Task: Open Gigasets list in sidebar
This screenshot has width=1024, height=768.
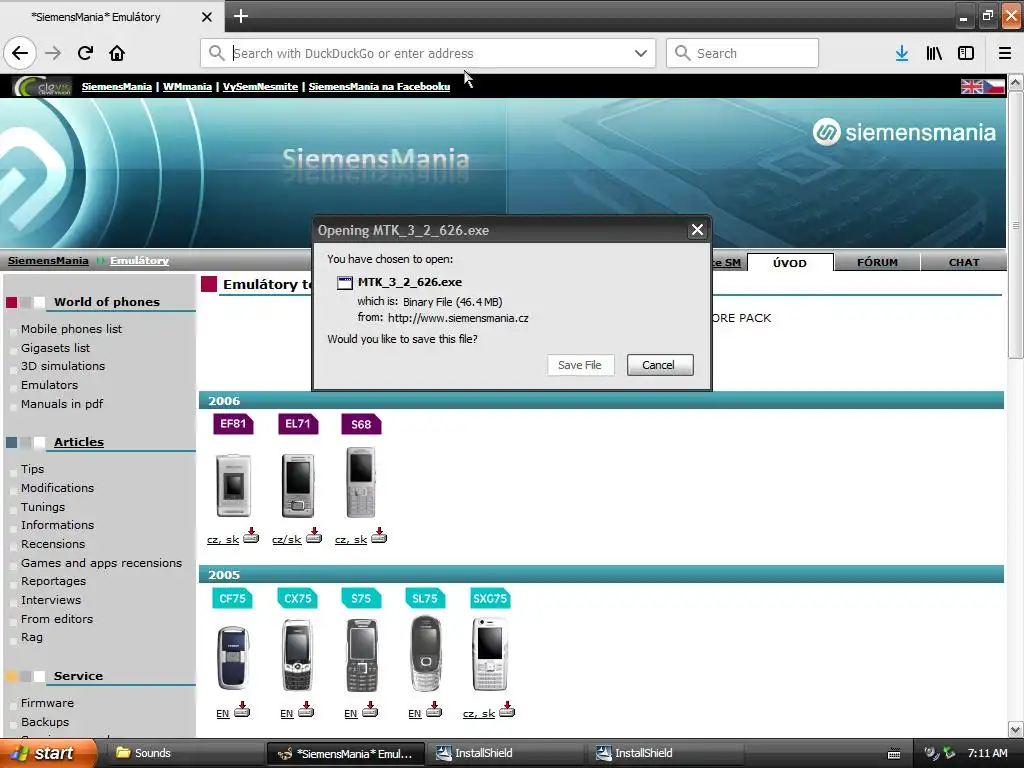Action: coord(56,348)
